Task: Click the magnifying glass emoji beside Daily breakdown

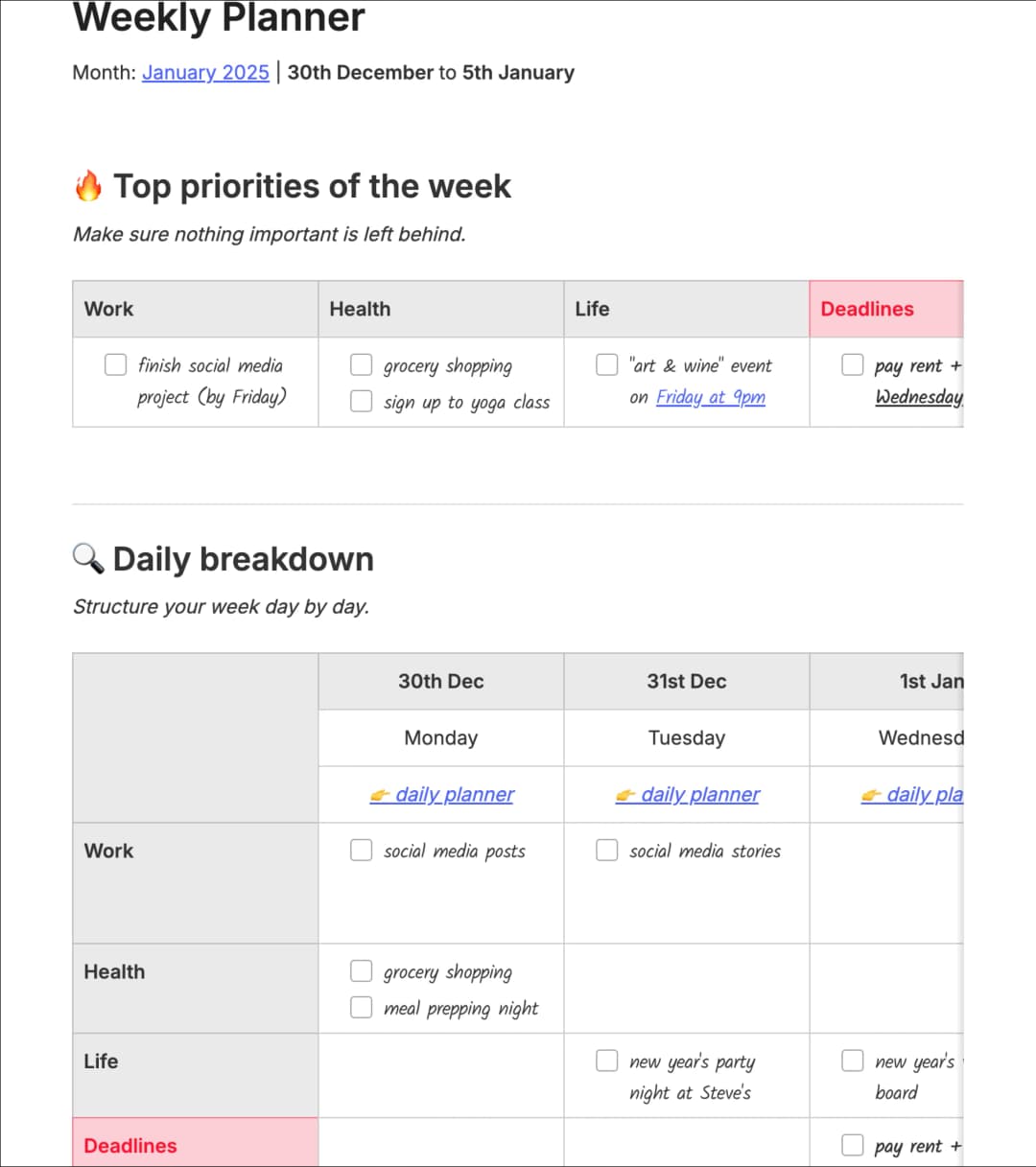Action: tap(88, 558)
